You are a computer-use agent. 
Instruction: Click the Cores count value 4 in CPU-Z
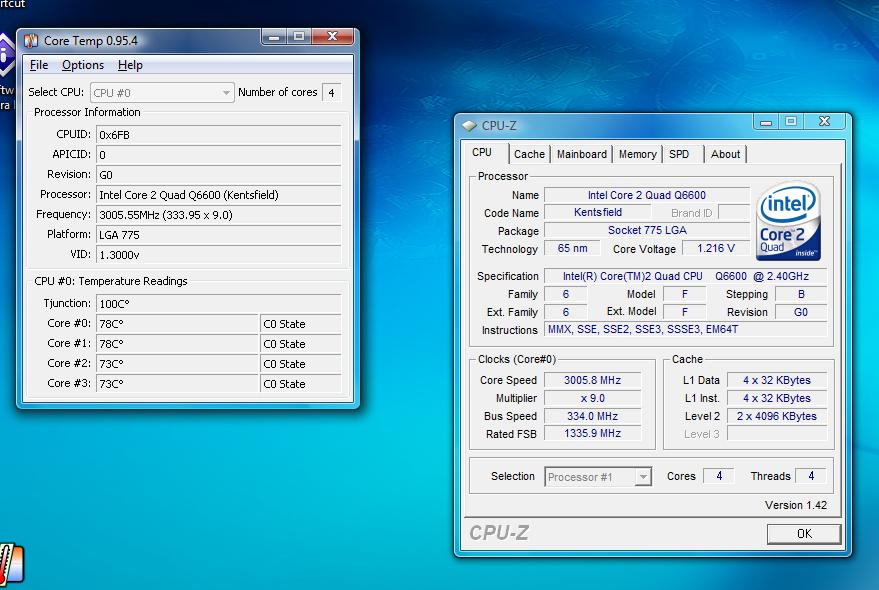click(719, 476)
